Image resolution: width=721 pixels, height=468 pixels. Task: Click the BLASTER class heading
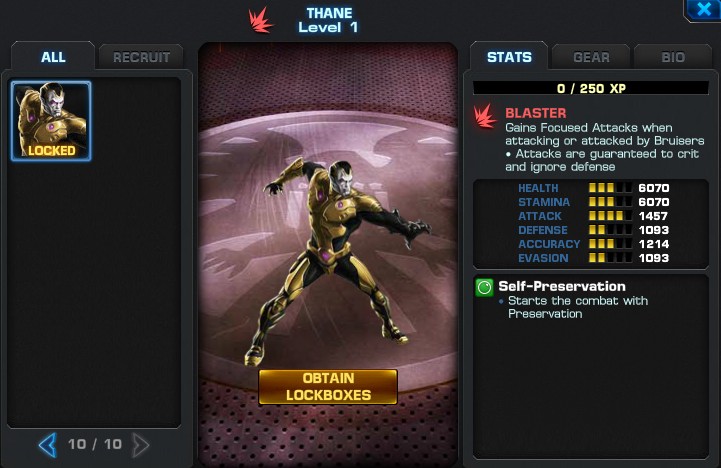(x=536, y=113)
